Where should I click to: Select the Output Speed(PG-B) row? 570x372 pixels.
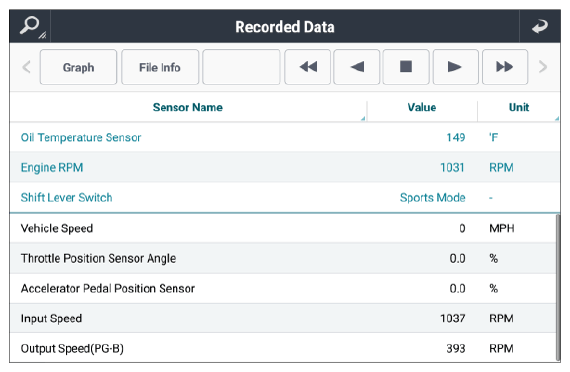click(x=283, y=348)
